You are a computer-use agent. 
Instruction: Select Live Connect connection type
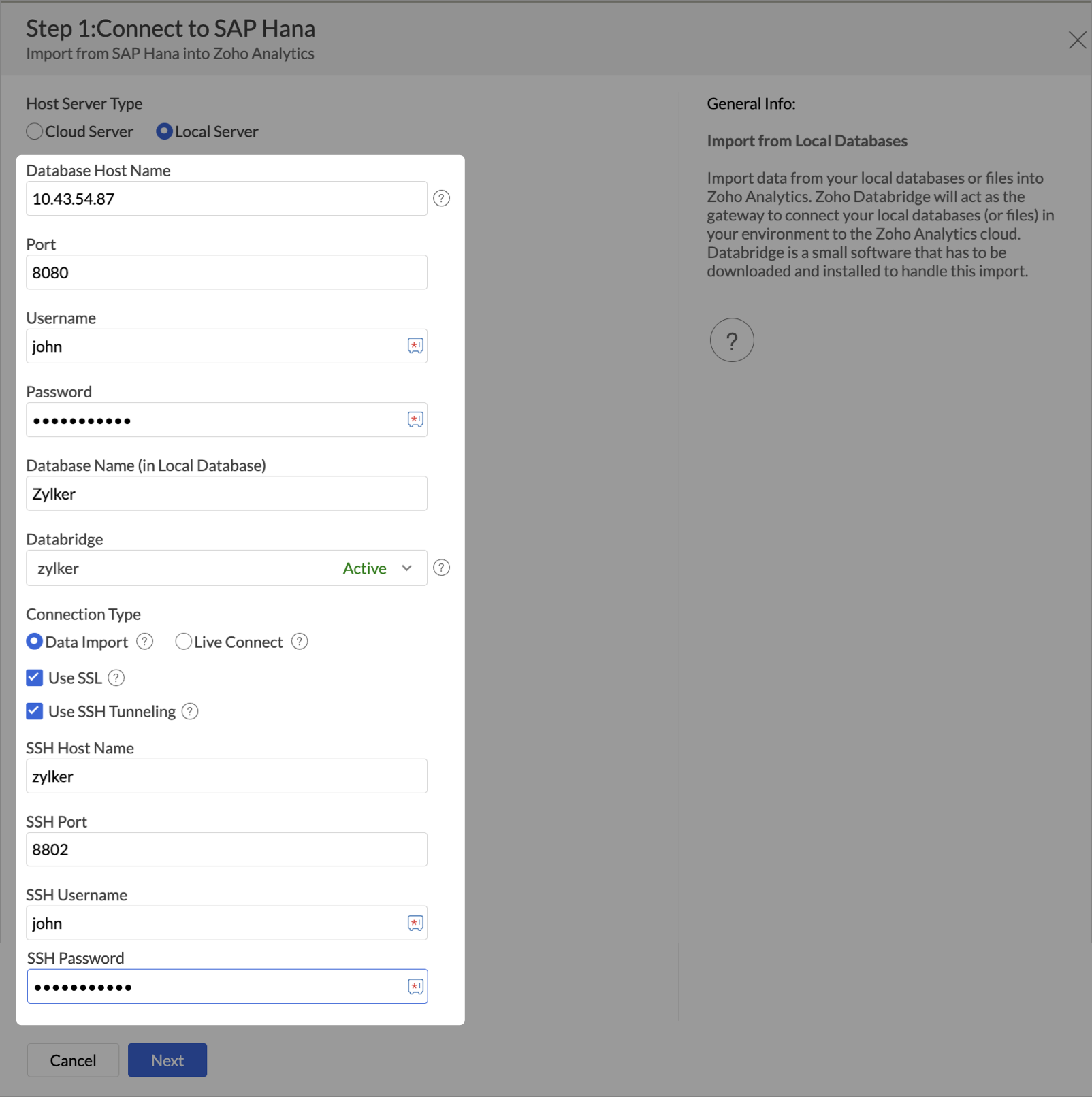183,642
